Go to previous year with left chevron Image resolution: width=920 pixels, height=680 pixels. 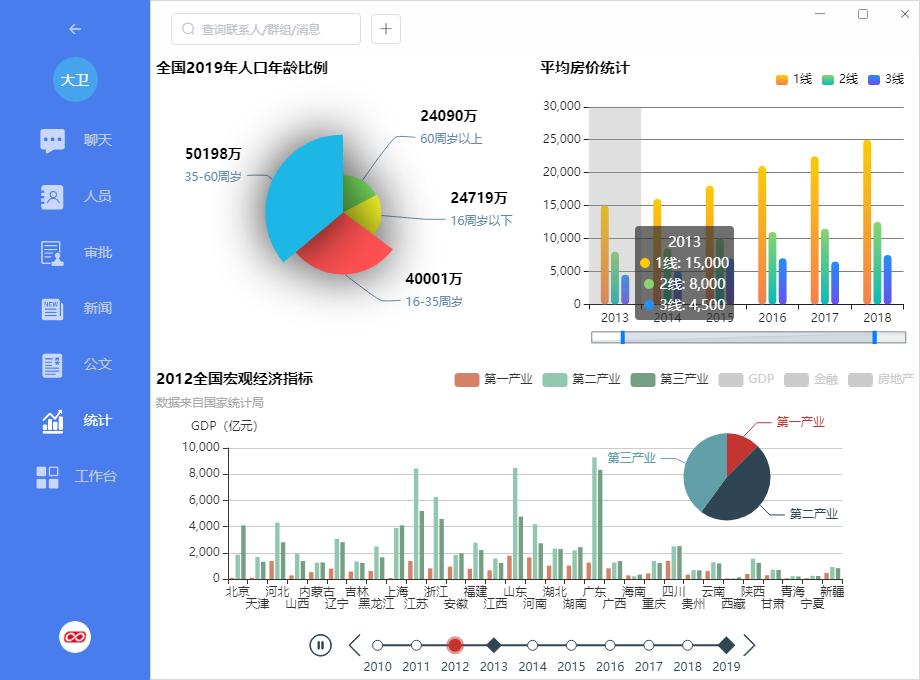(354, 645)
